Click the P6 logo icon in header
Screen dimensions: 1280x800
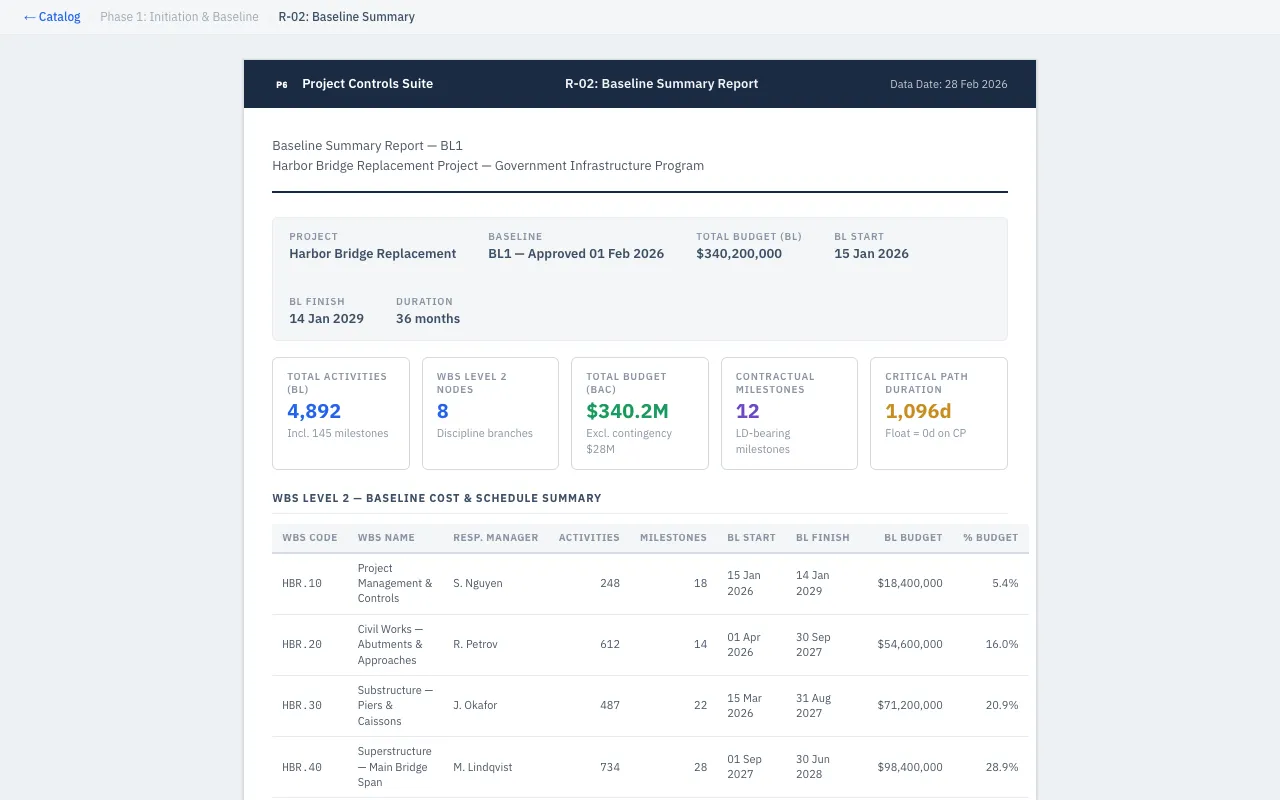[282, 84]
